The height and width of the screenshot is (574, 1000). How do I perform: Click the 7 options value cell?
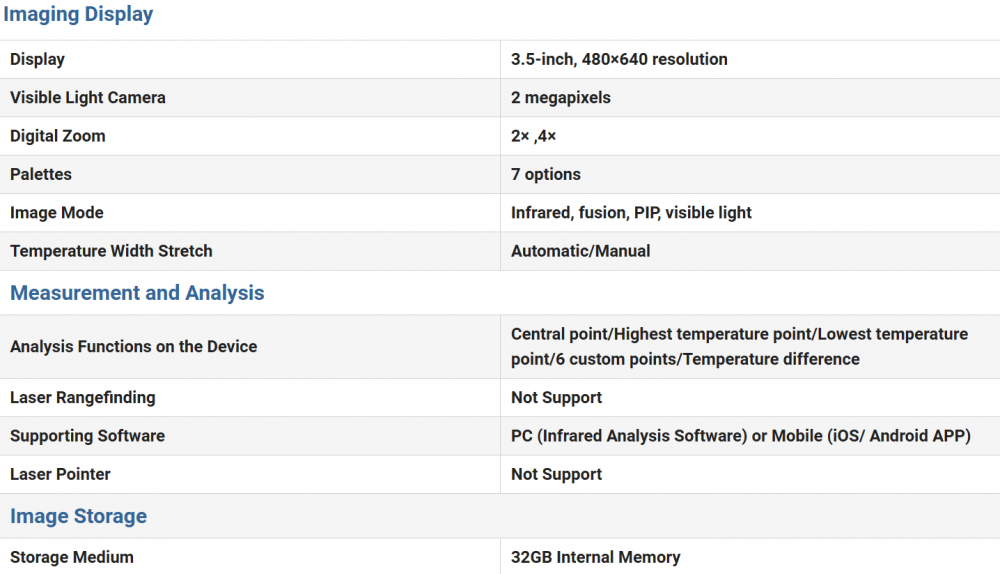pyautogui.click(x=546, y=174)
